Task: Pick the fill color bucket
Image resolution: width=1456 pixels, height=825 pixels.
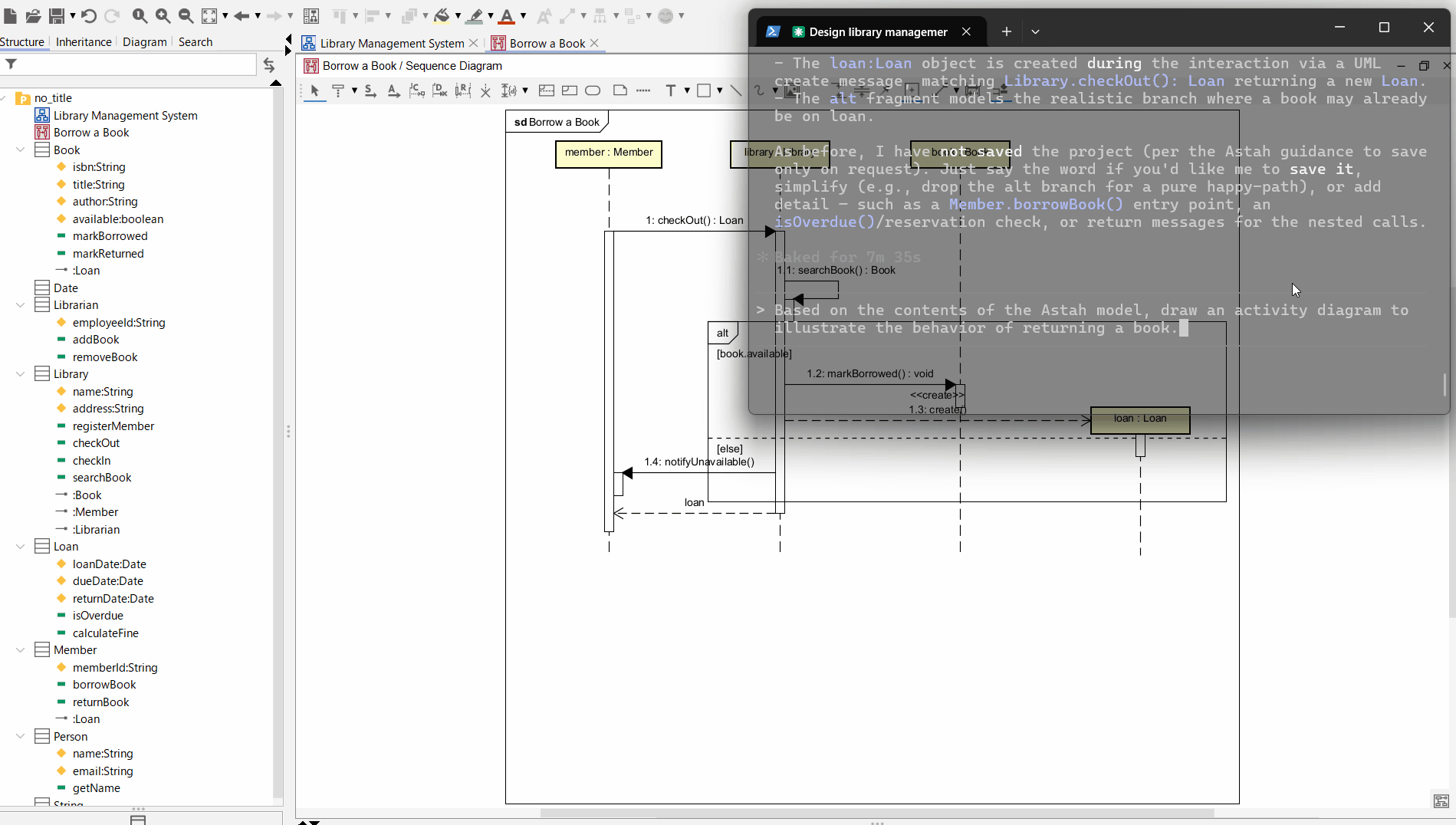Action: point(442,15)
